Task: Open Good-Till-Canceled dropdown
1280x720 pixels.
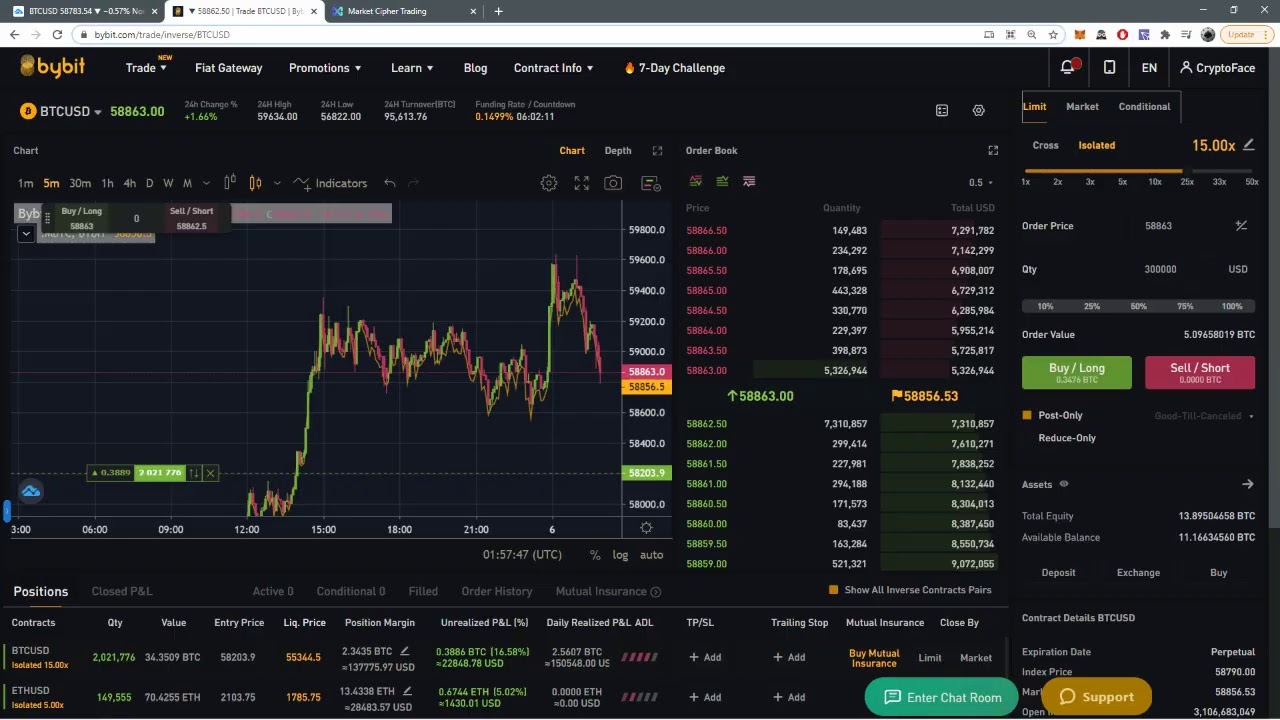Action: pyautogui.click(x=1203, y=416)
